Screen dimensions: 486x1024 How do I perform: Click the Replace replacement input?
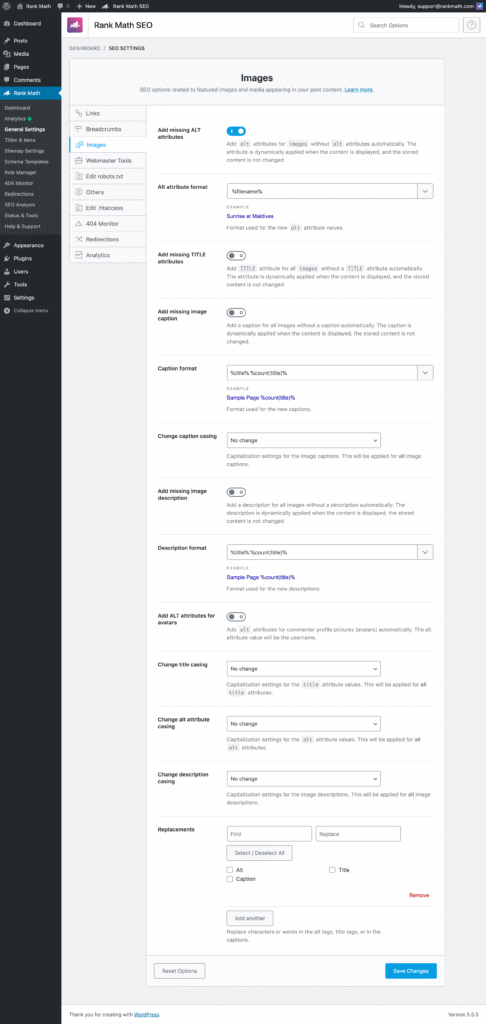(x=358, y=834)
